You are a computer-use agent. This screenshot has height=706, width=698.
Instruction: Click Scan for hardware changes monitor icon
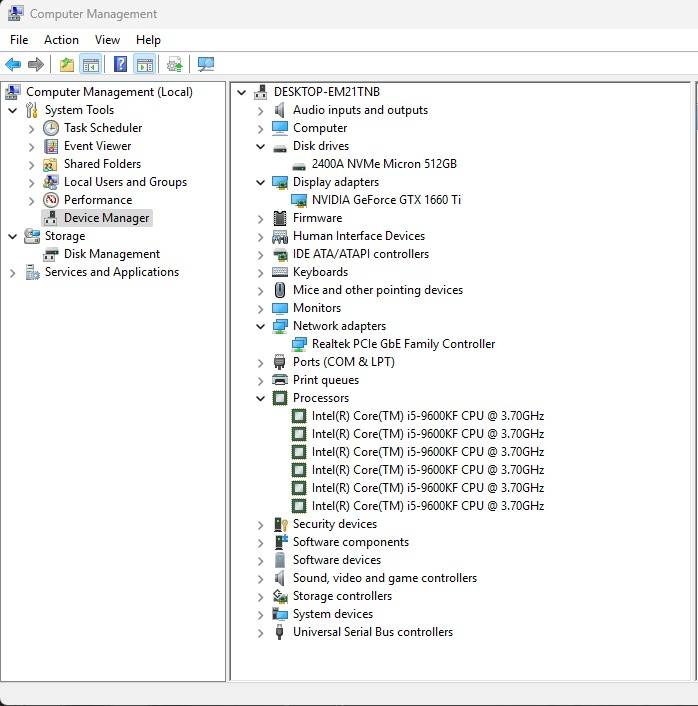(206, 65)
